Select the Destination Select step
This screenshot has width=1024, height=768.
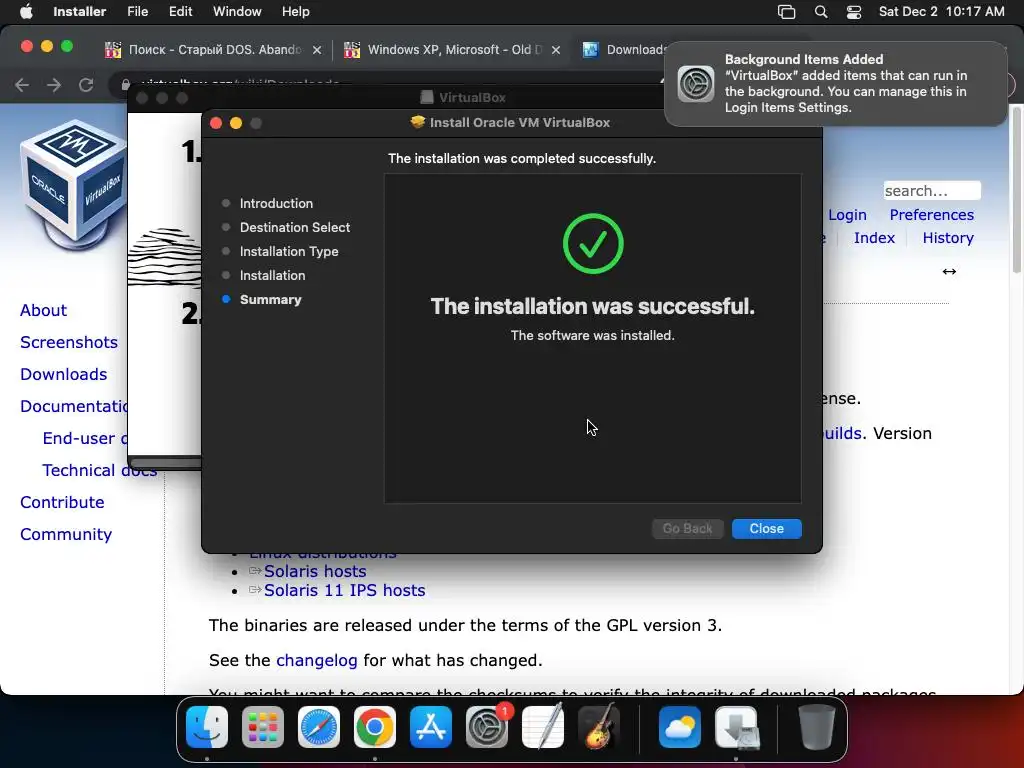click(x=295, y=227)
